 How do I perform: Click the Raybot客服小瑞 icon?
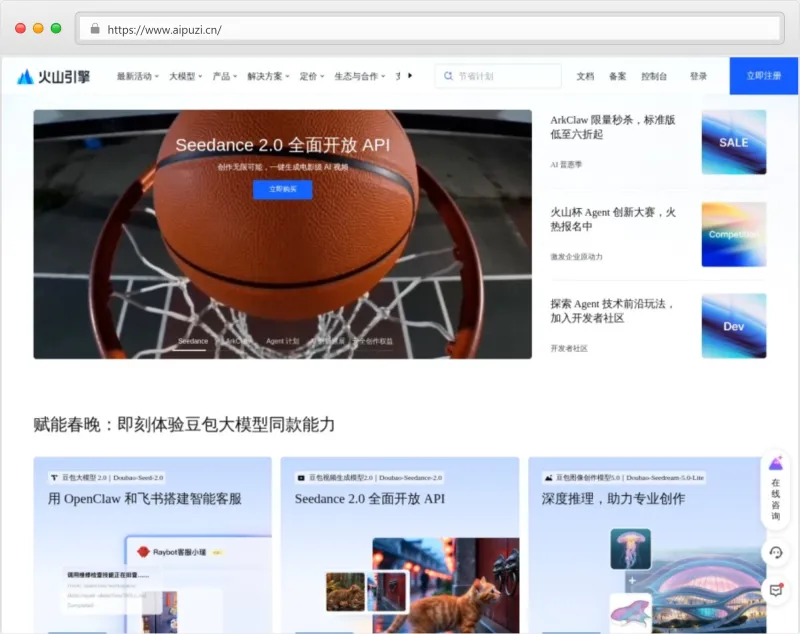click(x=143, y=552)
